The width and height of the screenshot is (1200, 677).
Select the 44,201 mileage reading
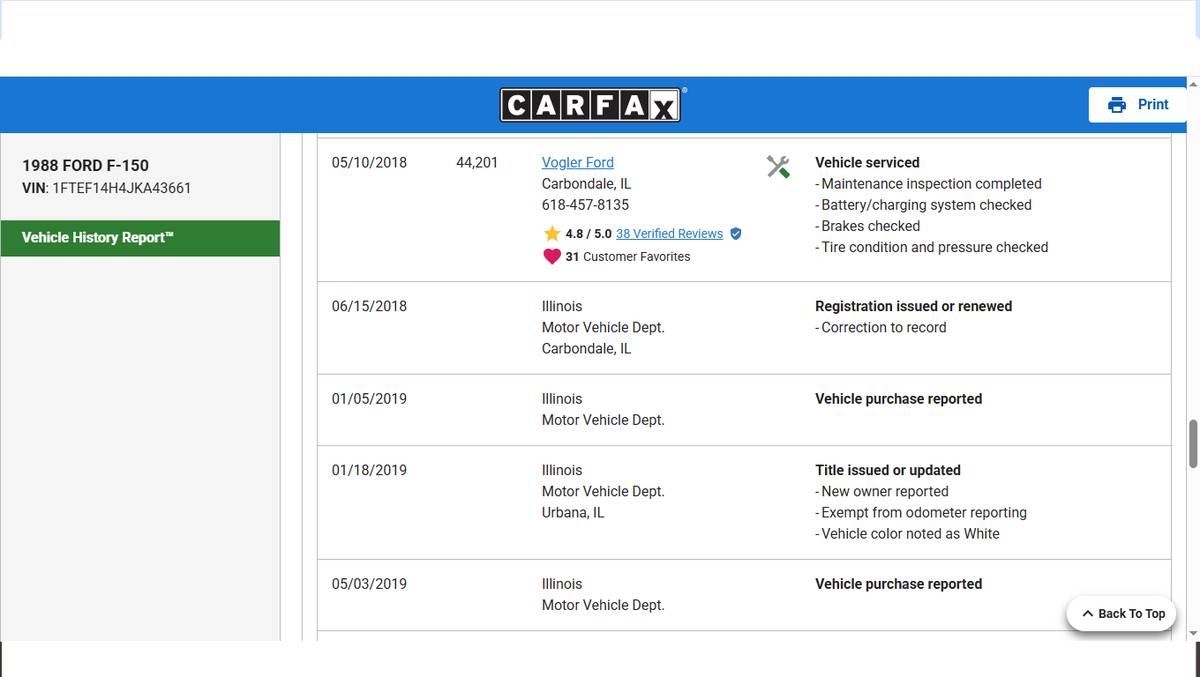476,162
